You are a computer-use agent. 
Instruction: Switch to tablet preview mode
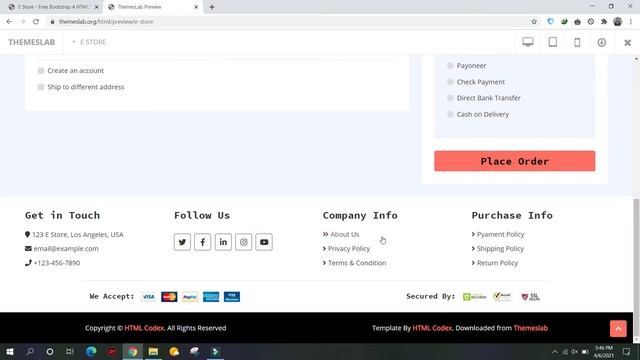[553, 42]
